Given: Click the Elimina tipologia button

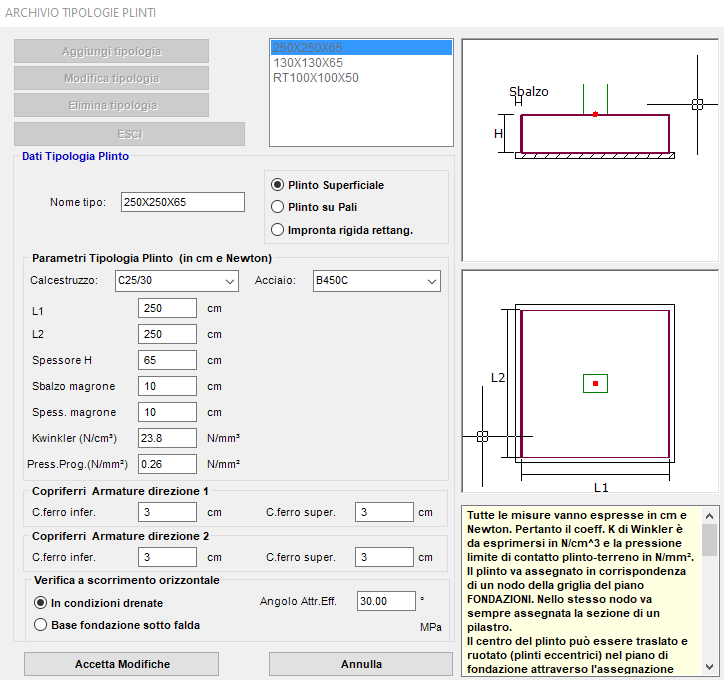Looking at the screenshot, I should click(111, 105).
